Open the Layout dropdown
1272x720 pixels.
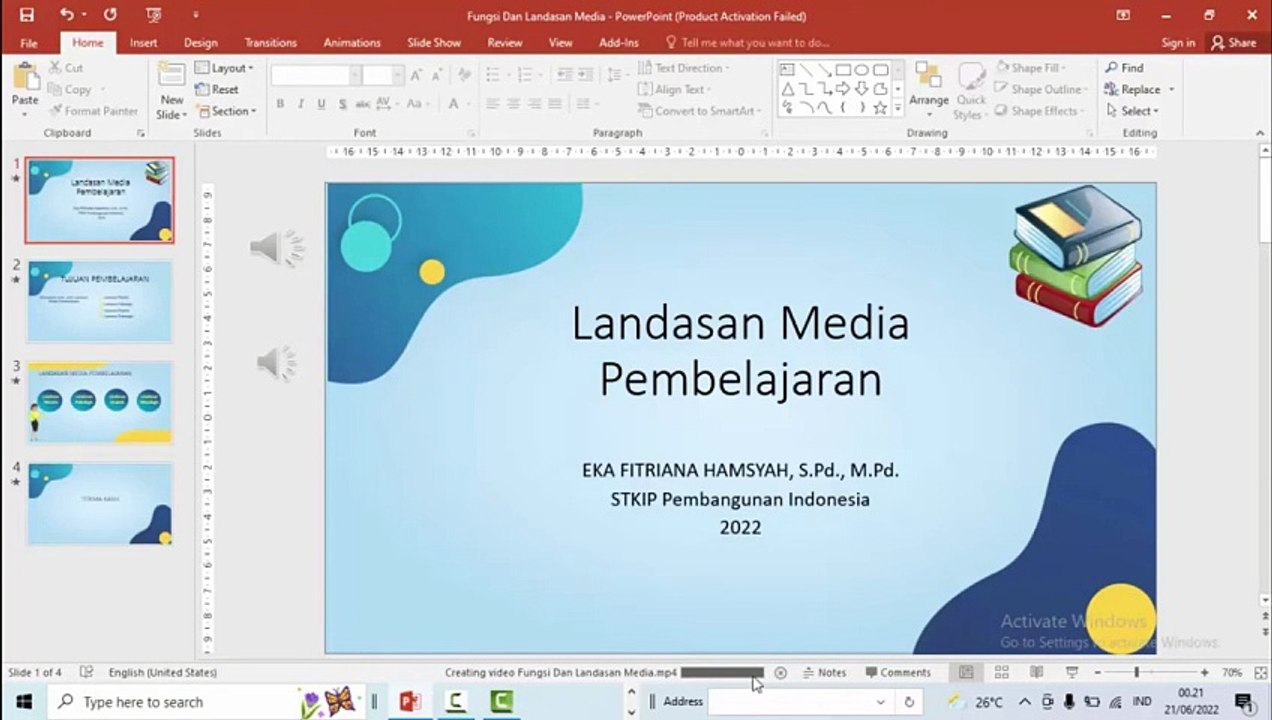tap(224, 68)
